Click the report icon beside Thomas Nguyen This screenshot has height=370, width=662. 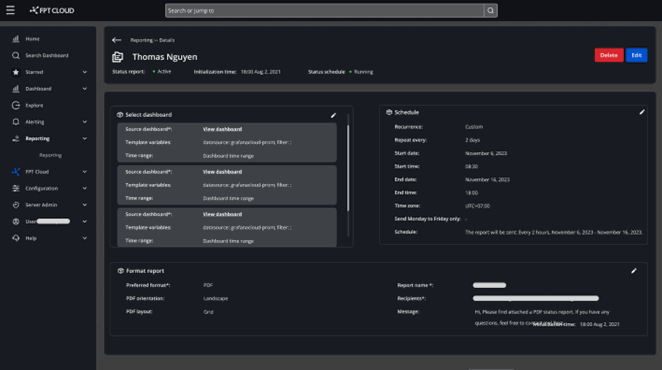coord(118,57)
